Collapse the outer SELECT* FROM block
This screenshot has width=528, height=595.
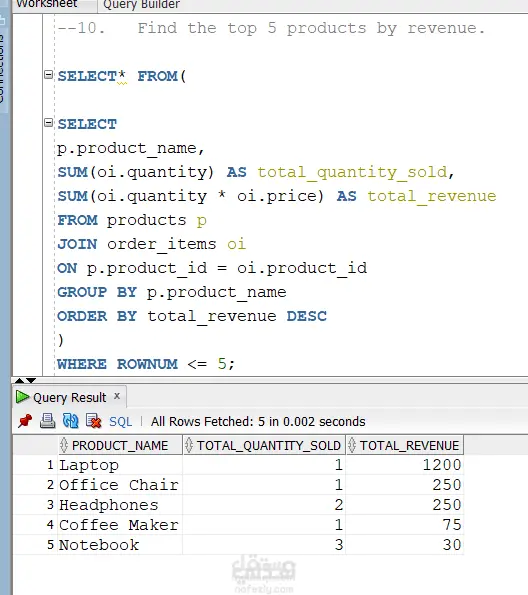pos(48,75)
